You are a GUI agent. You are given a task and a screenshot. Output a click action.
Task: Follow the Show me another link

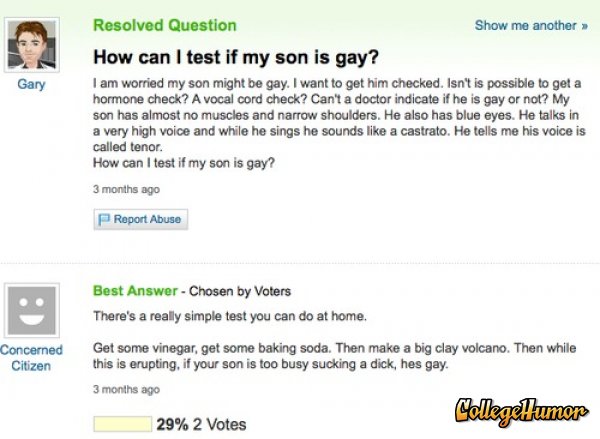tap(525, 25)
